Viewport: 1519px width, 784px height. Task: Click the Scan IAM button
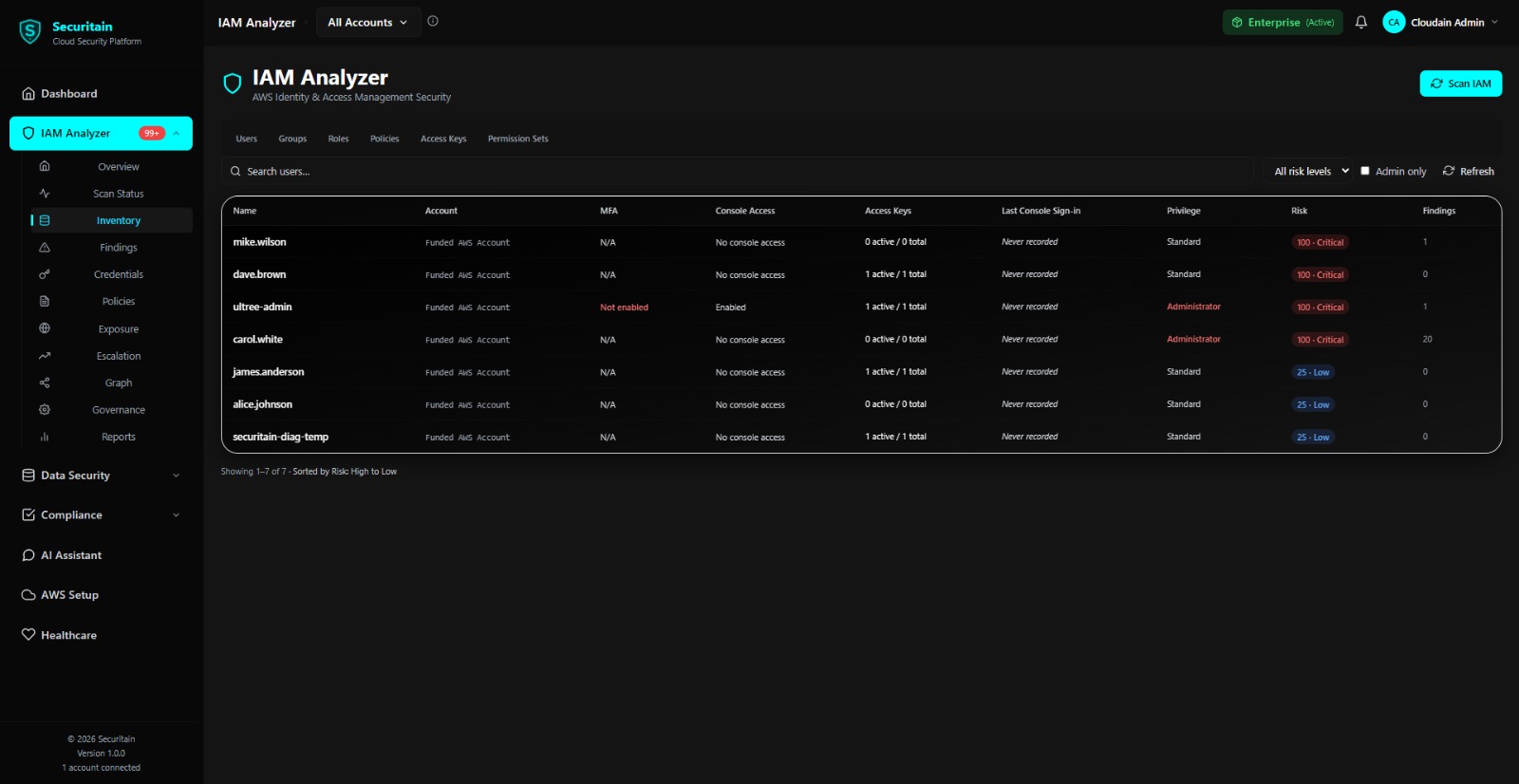coord(1461,84)
